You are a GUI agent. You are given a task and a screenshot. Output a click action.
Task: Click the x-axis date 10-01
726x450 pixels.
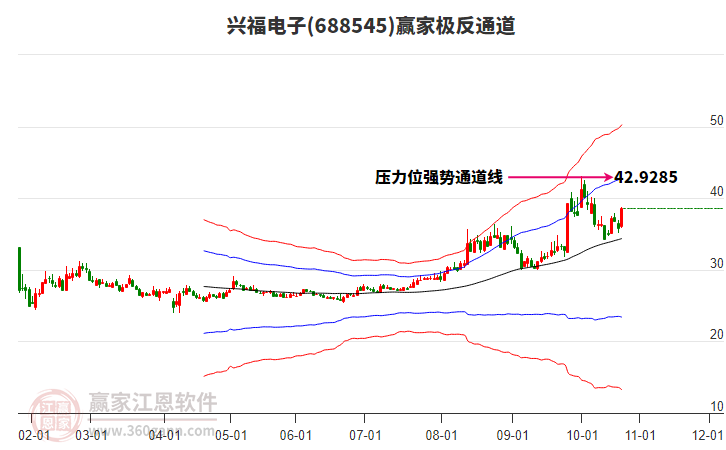click(x=582, y=435)
